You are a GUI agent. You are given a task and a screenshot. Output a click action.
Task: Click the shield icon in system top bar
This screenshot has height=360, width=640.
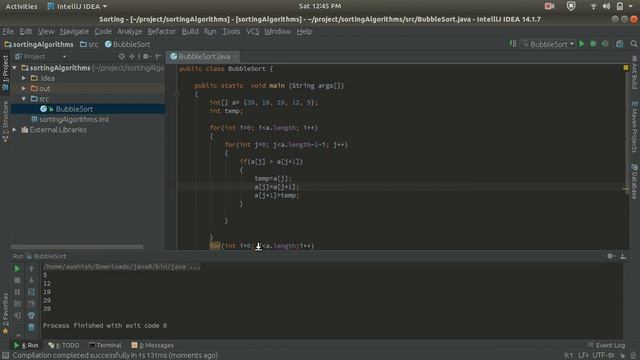[x=571, y=6]
